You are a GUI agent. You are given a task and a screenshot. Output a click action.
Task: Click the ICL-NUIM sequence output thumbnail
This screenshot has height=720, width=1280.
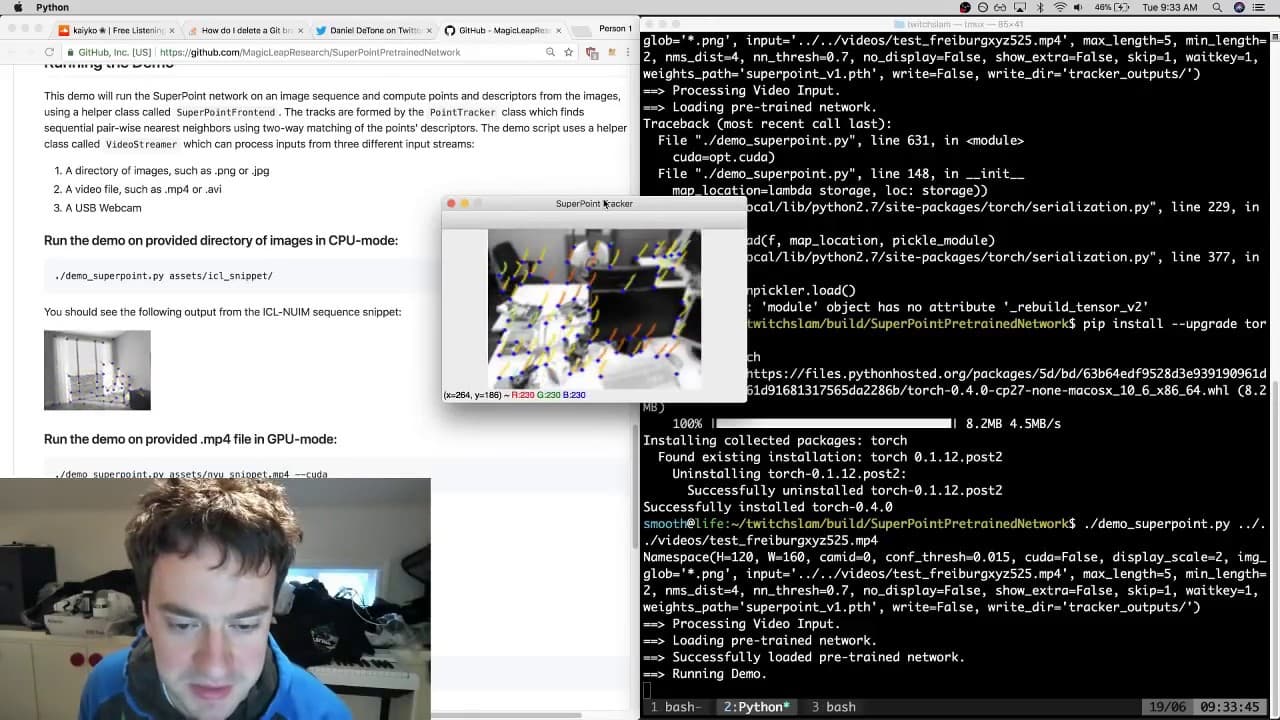(97, 370)
